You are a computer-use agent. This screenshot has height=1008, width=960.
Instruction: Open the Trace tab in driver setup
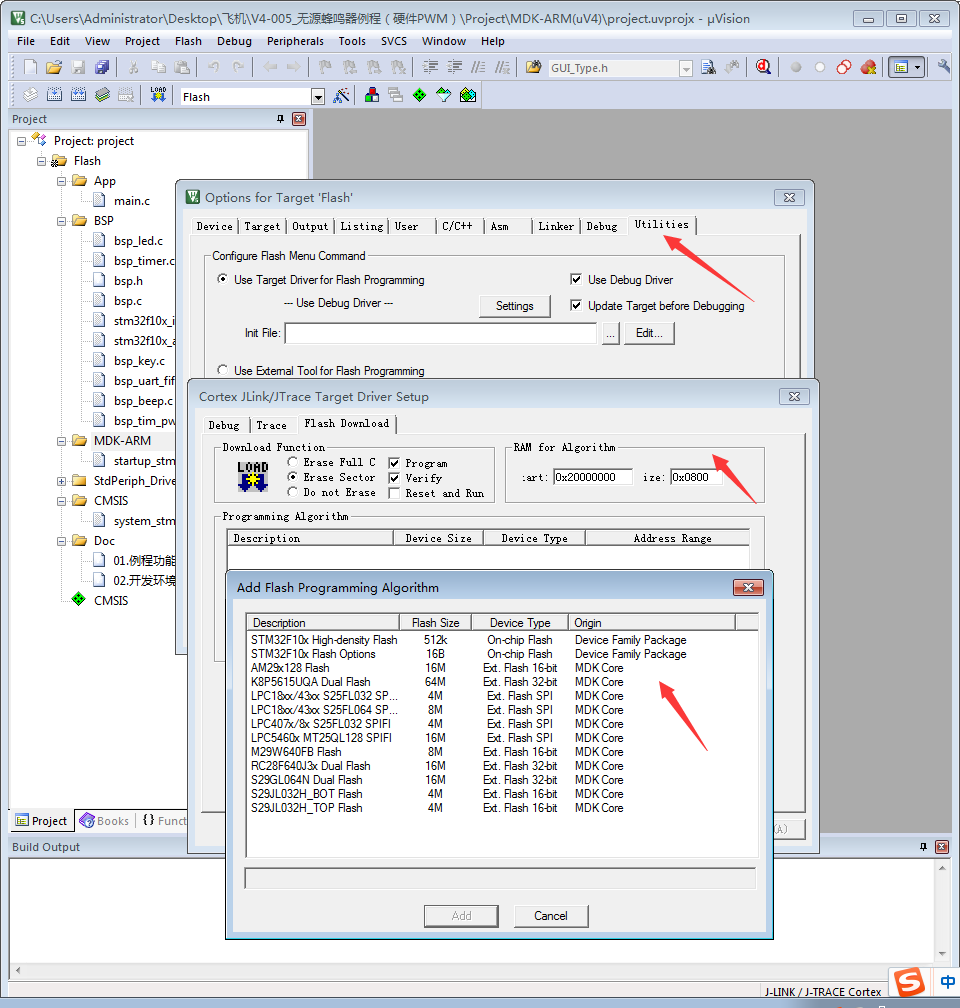[x=271, y=426]
